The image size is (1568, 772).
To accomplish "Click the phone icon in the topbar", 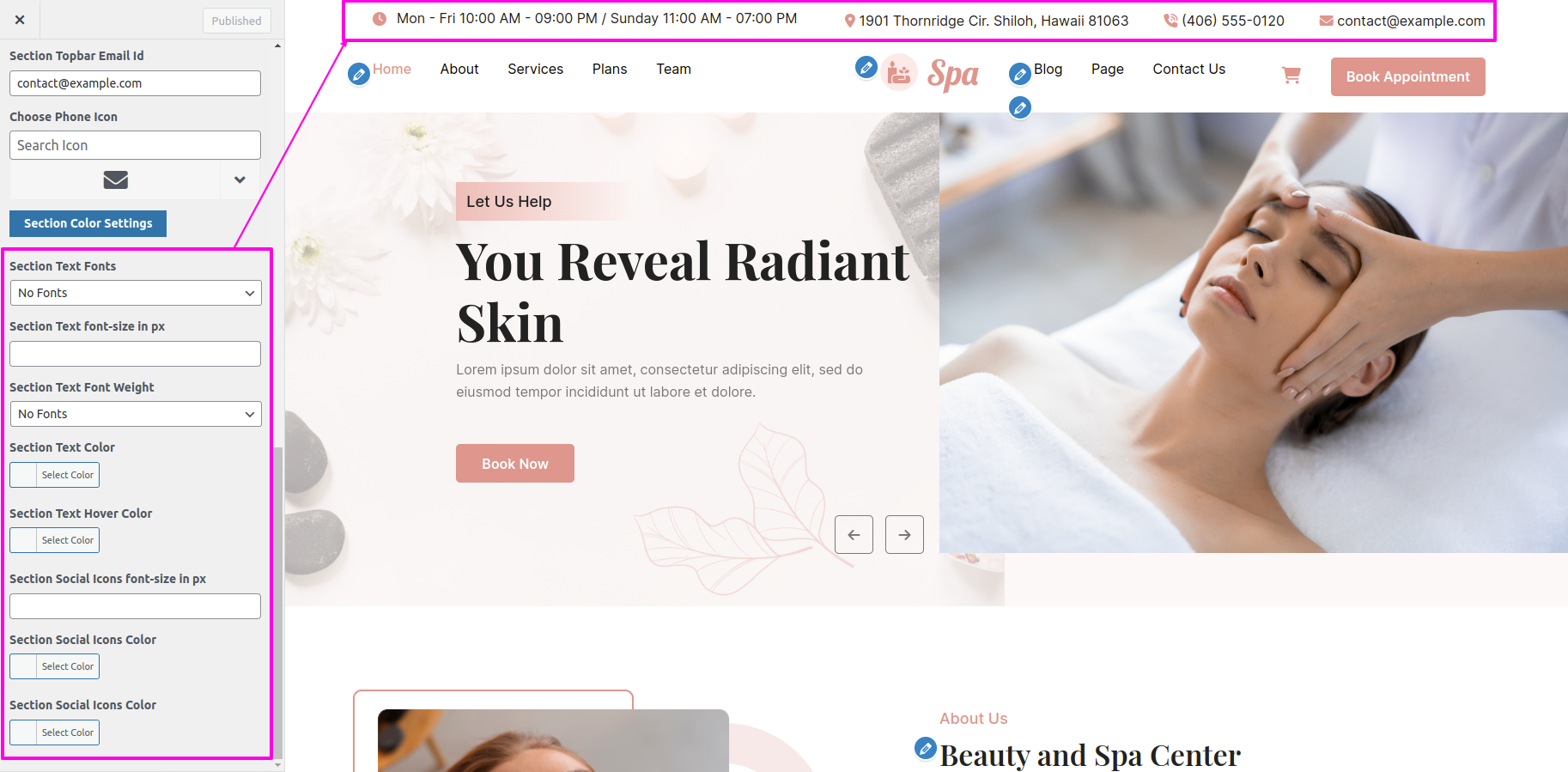I will (x=1170, y=21).
